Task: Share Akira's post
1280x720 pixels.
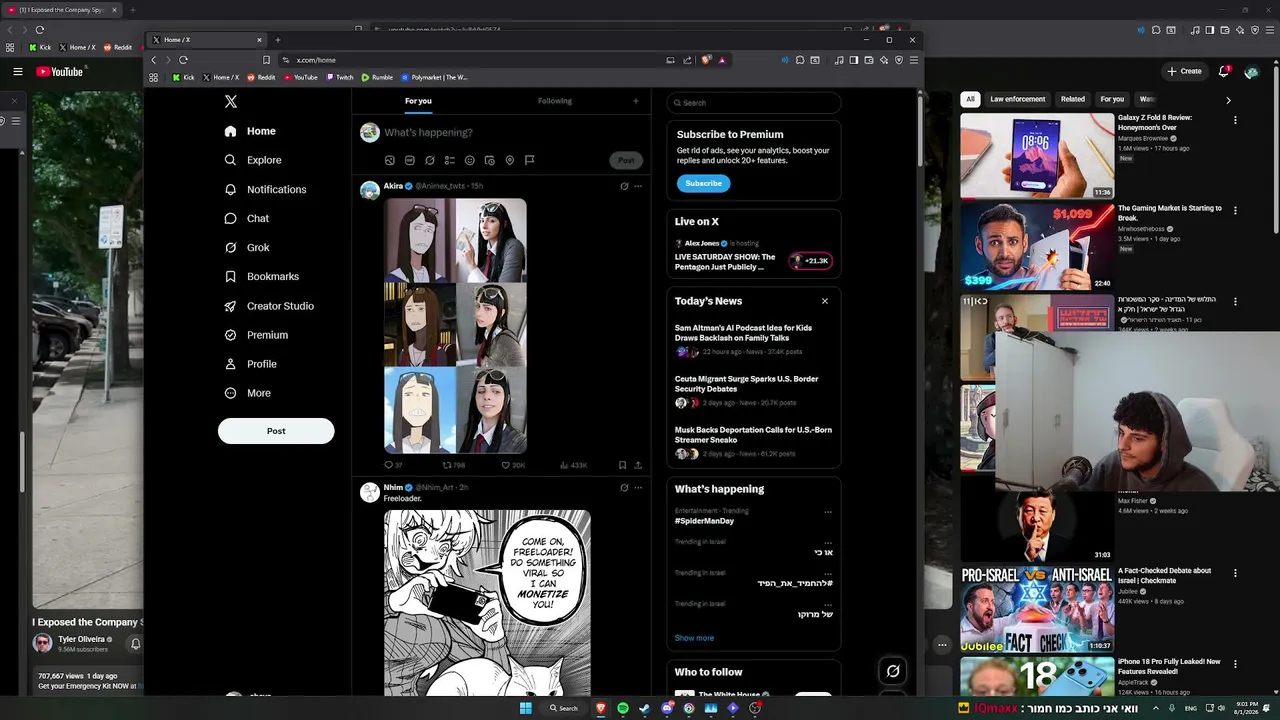Action: click(638, 465)
